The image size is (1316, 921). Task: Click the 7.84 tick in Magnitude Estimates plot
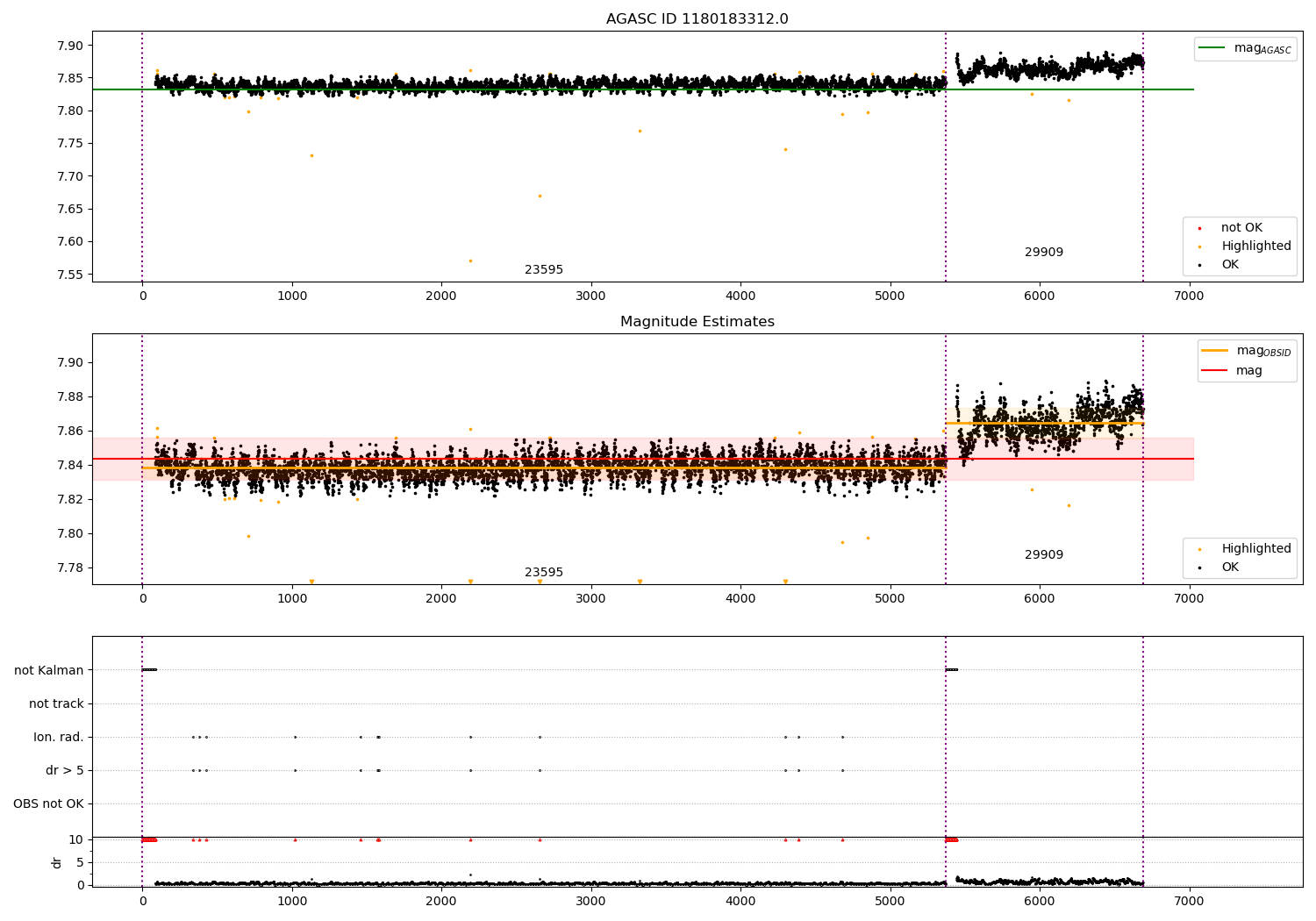tap(69, 465)
